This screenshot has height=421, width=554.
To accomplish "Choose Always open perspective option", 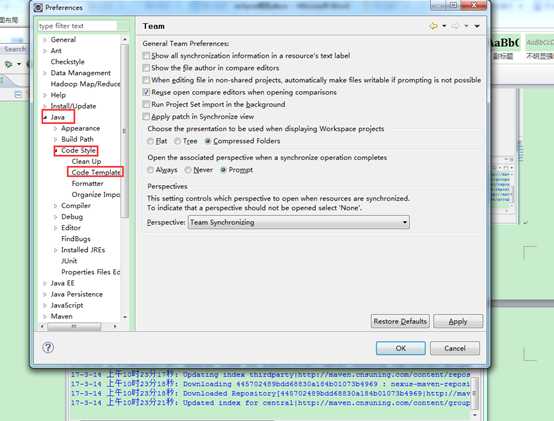I will click(x=151, y=170).
